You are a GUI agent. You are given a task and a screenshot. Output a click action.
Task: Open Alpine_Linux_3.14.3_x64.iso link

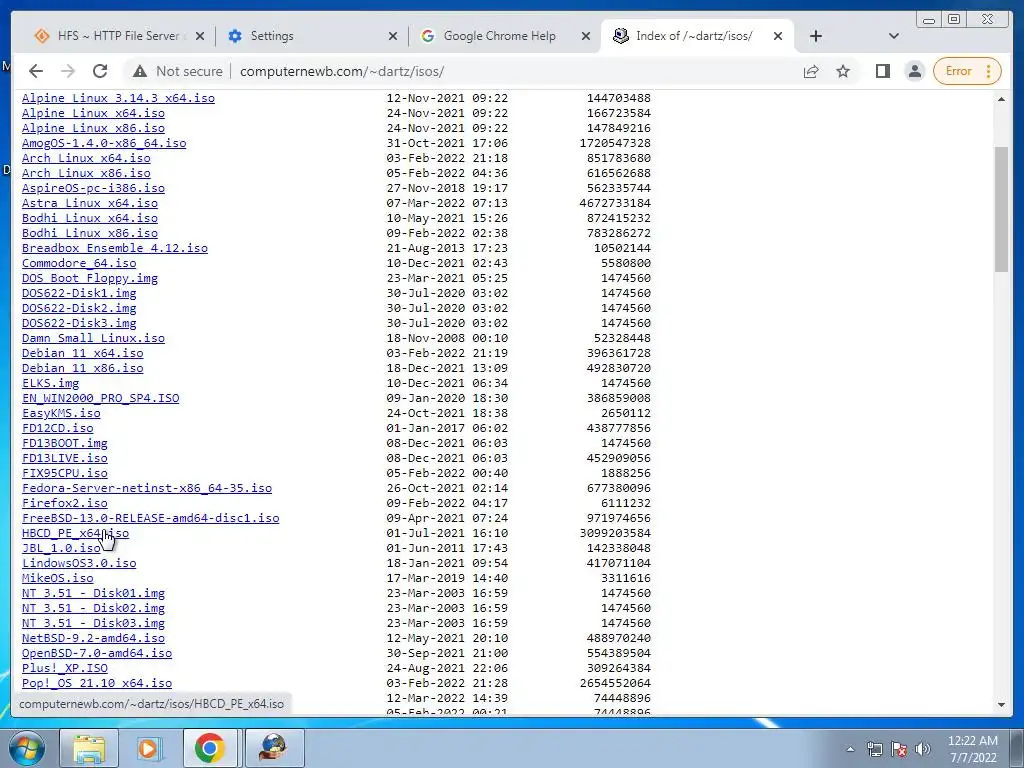click(x=118, y=98)
